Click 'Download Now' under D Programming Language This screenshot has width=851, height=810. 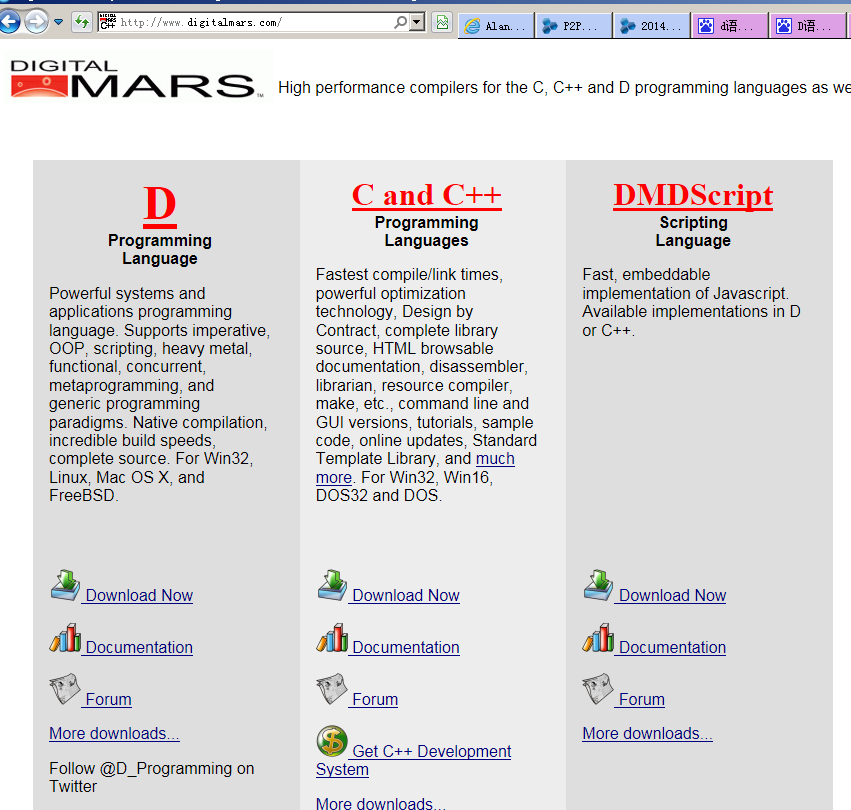point(139,596)
